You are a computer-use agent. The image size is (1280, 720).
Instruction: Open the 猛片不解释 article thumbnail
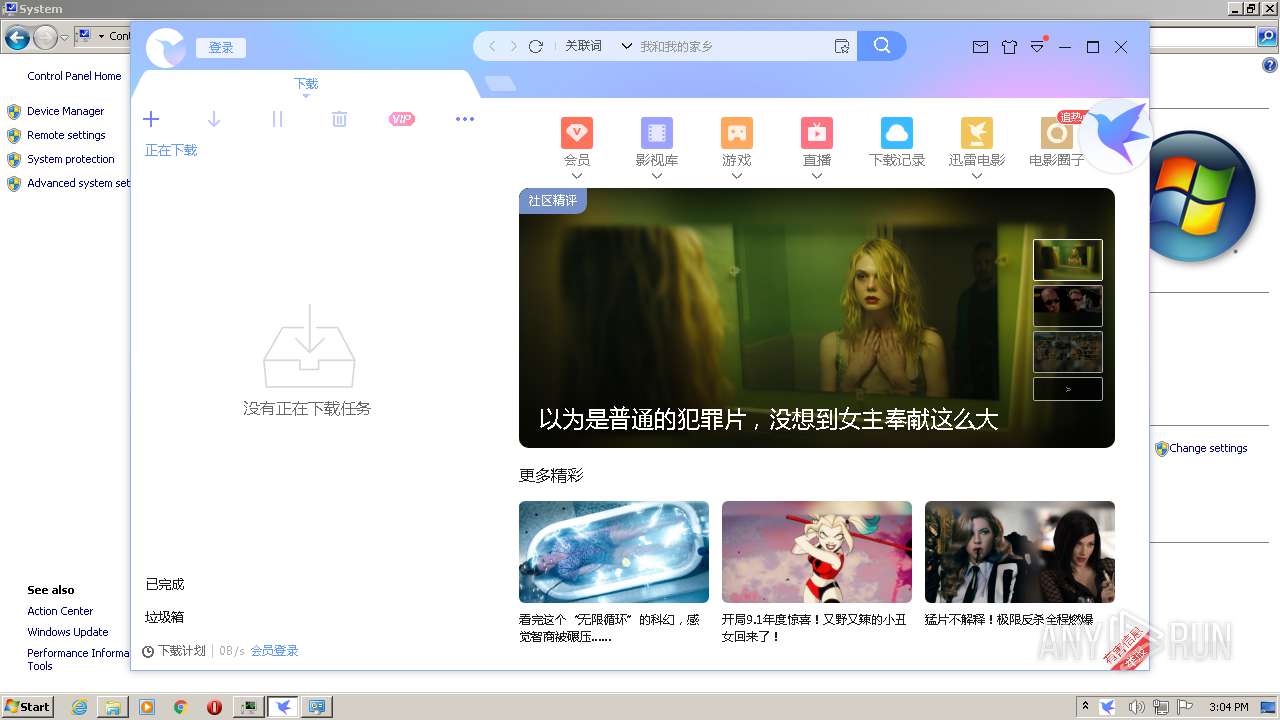(x=1020, y=552)
